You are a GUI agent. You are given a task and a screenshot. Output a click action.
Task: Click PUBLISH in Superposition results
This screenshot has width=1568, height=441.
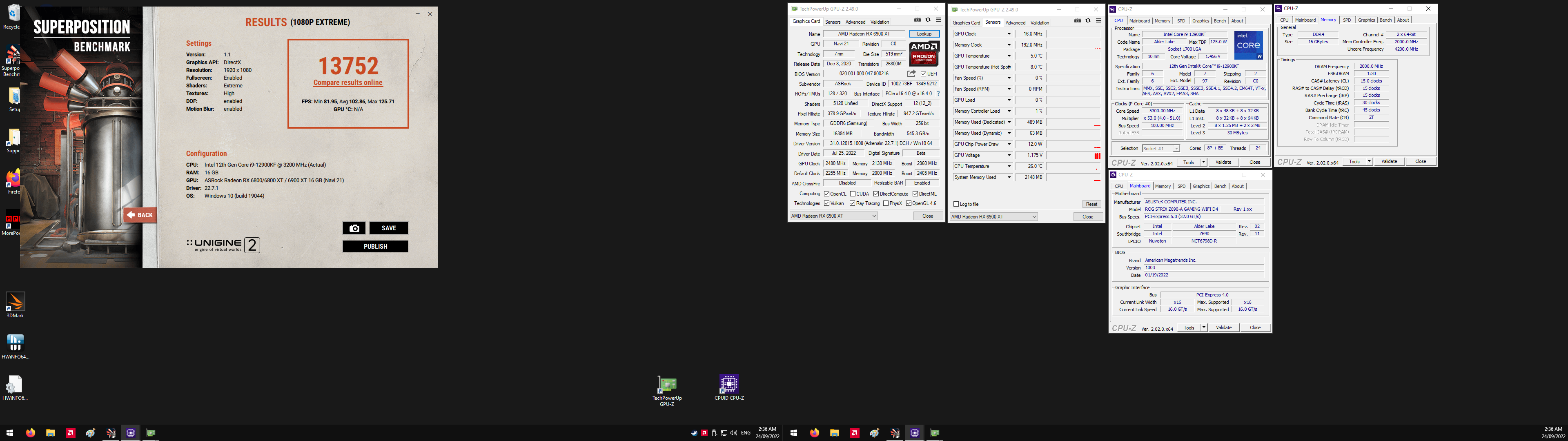(x=375, y=246)
